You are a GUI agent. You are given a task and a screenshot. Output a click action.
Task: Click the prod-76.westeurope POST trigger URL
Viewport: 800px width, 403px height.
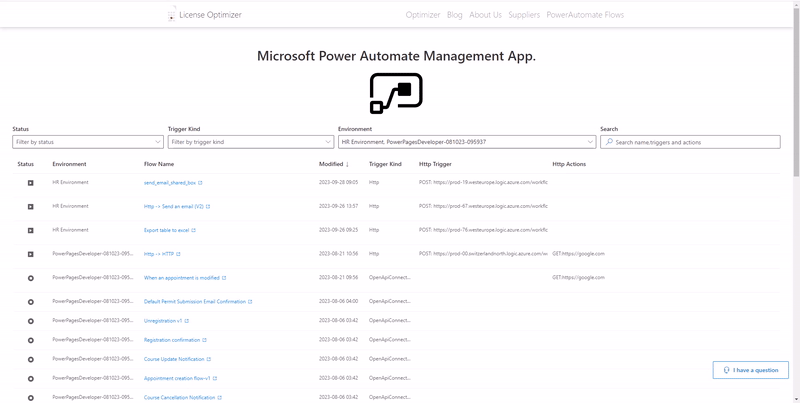point(483,230)
